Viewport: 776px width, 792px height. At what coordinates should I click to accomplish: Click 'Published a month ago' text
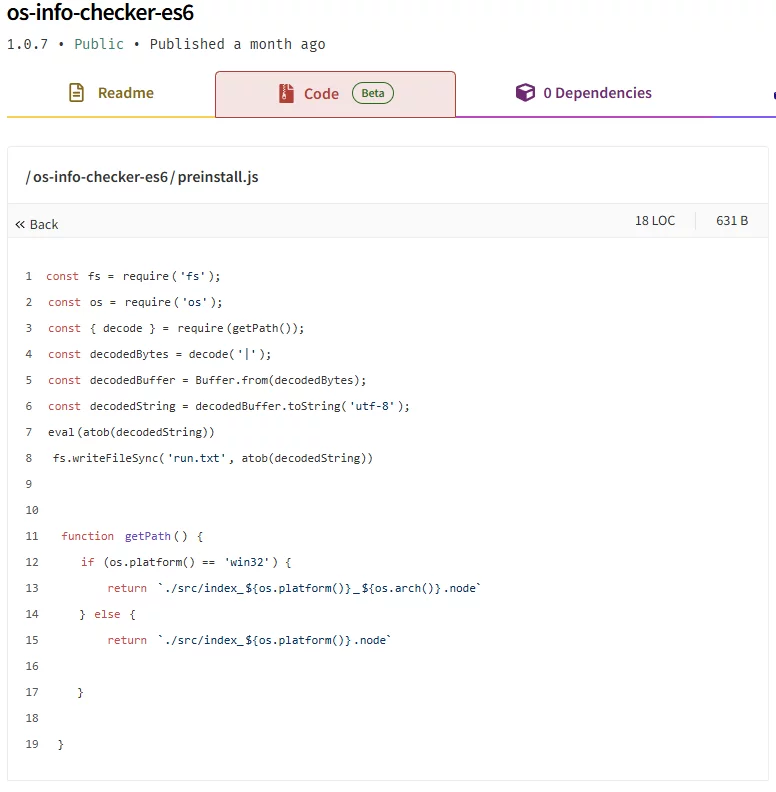237,44
